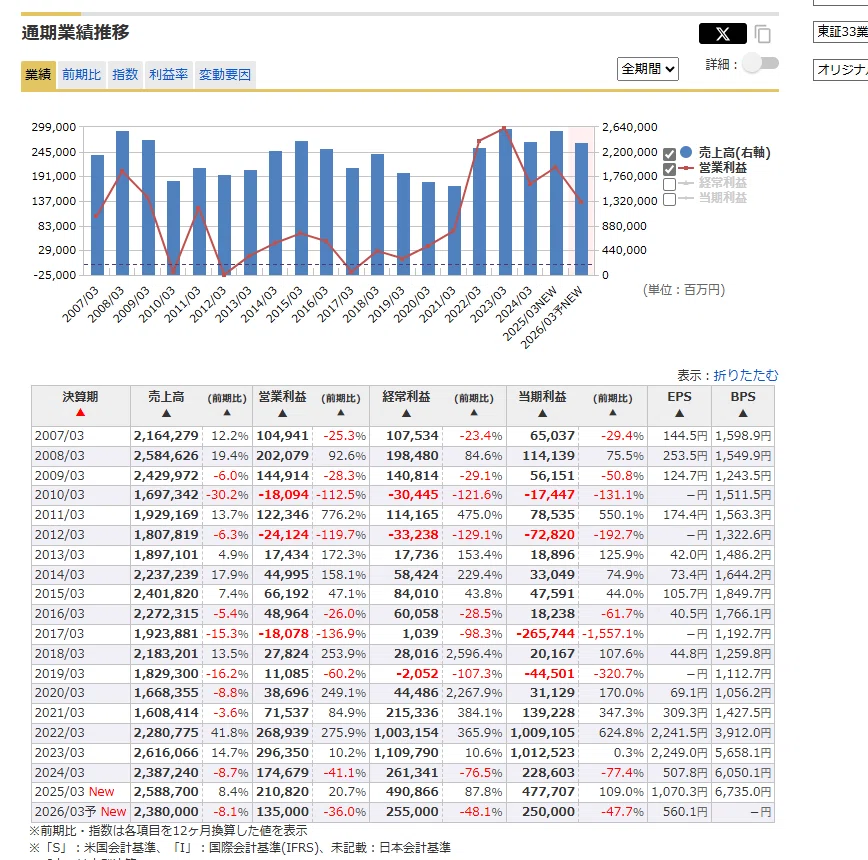The image size is (868, 860).
Task: Click ordinary profit value -33,238
Action: [x=413, y=535]
